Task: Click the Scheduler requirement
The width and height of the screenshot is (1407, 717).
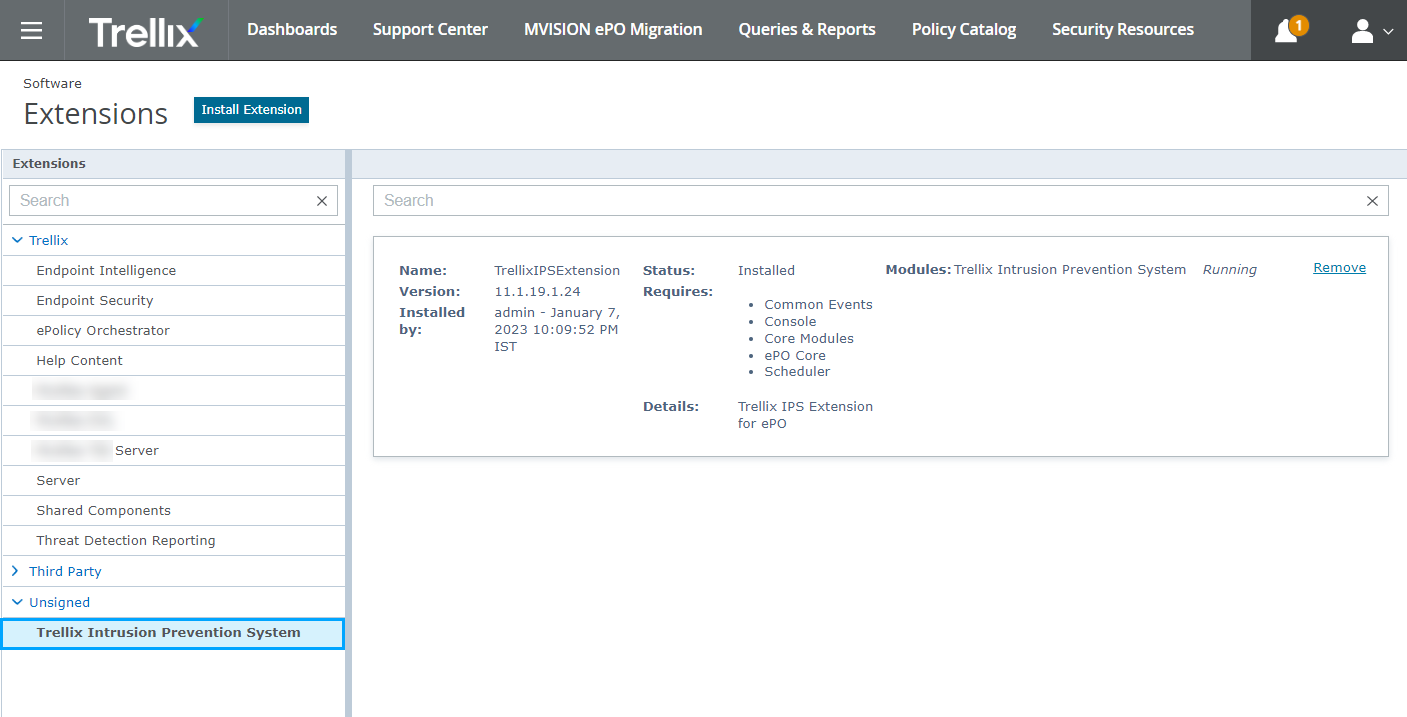Action: pos(797,372)
